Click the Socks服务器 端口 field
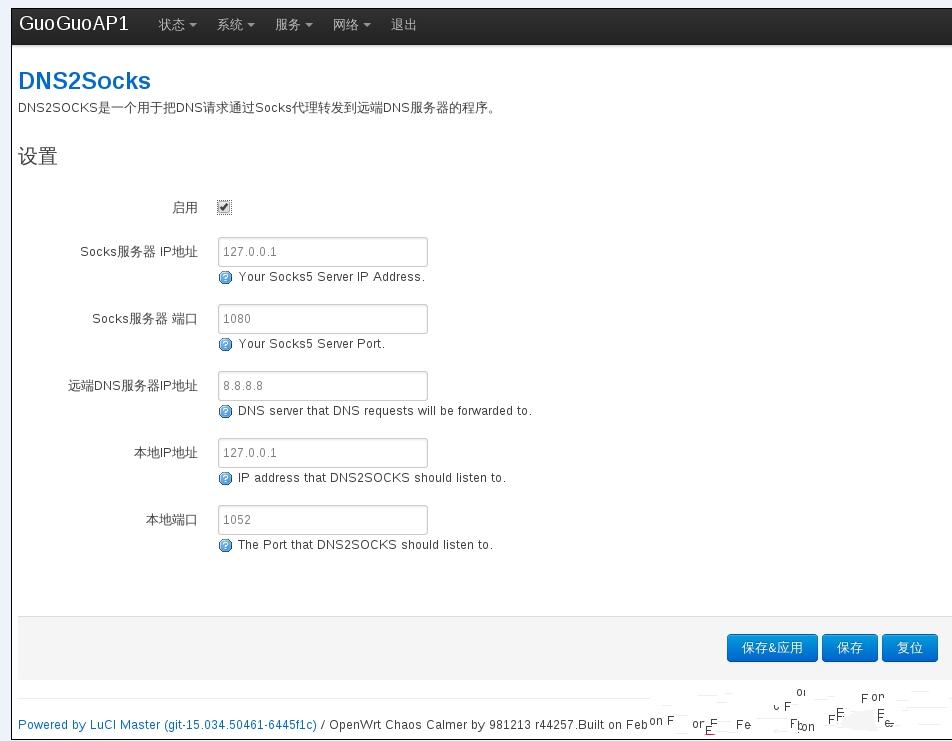Screen dimensions: 952x741 tap(322, 319)
